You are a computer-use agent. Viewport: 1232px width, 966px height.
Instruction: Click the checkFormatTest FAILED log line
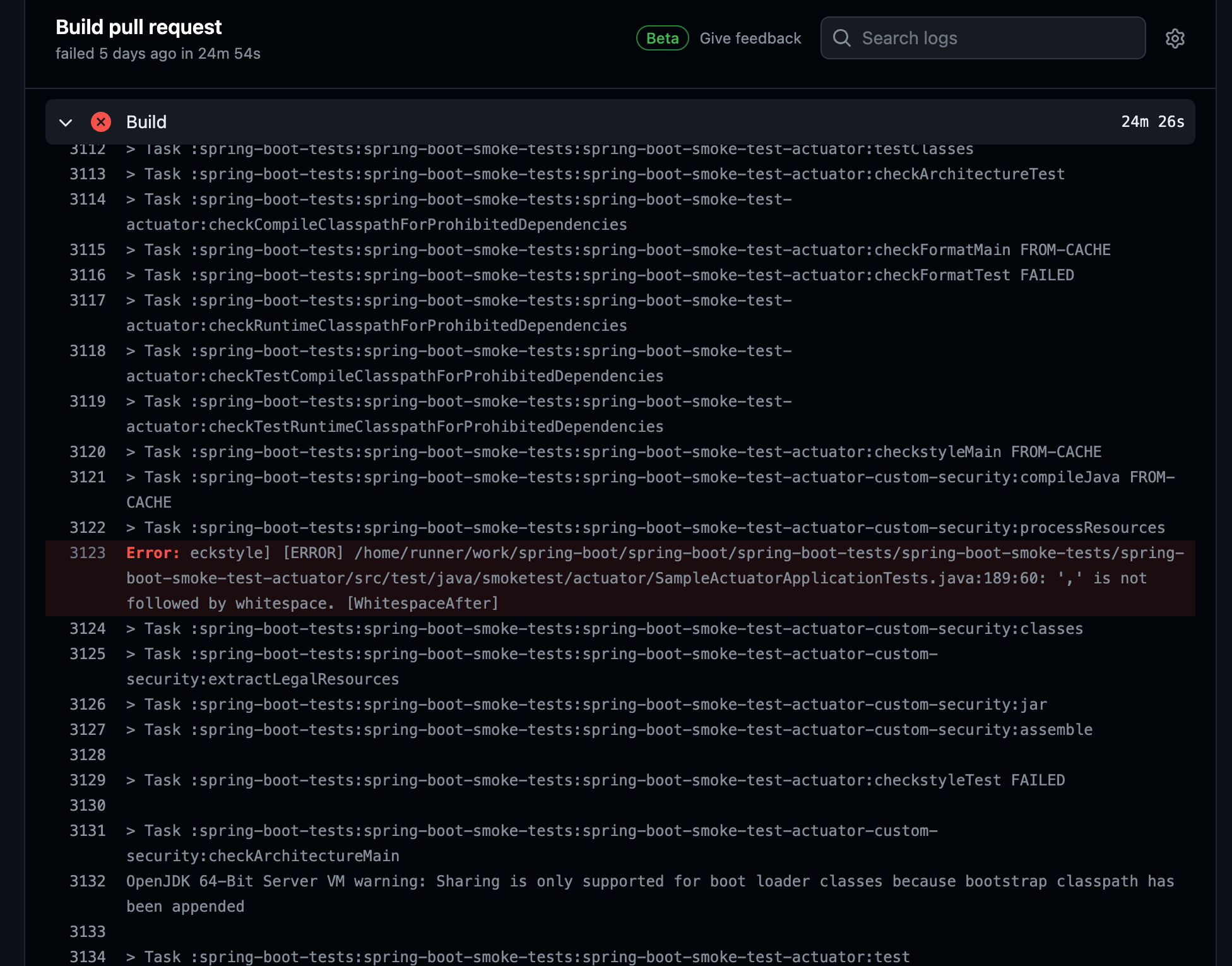[x=600, y=275]
